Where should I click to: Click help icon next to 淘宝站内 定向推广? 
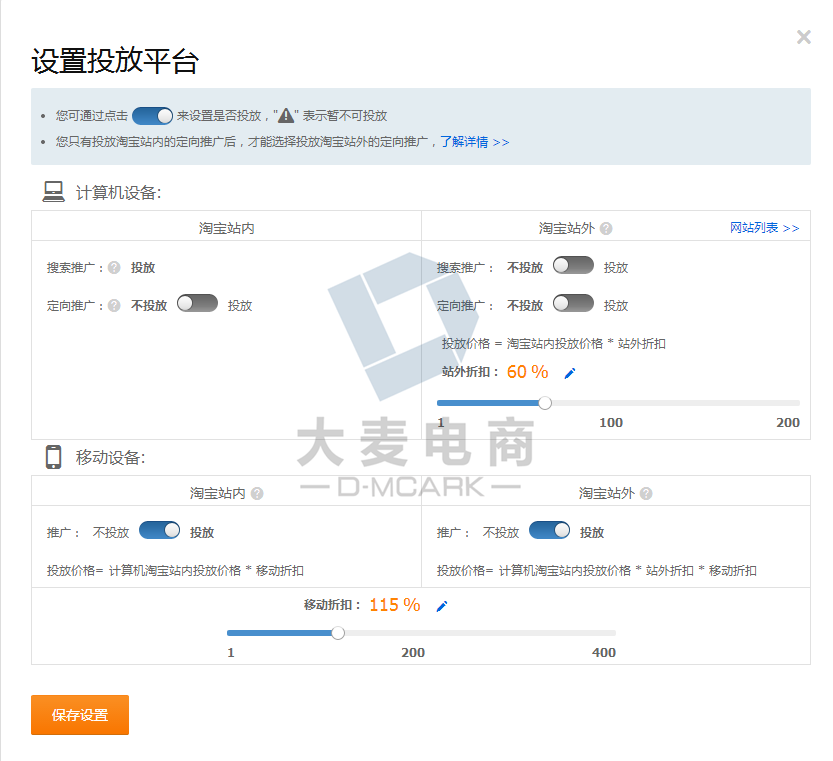114,306
